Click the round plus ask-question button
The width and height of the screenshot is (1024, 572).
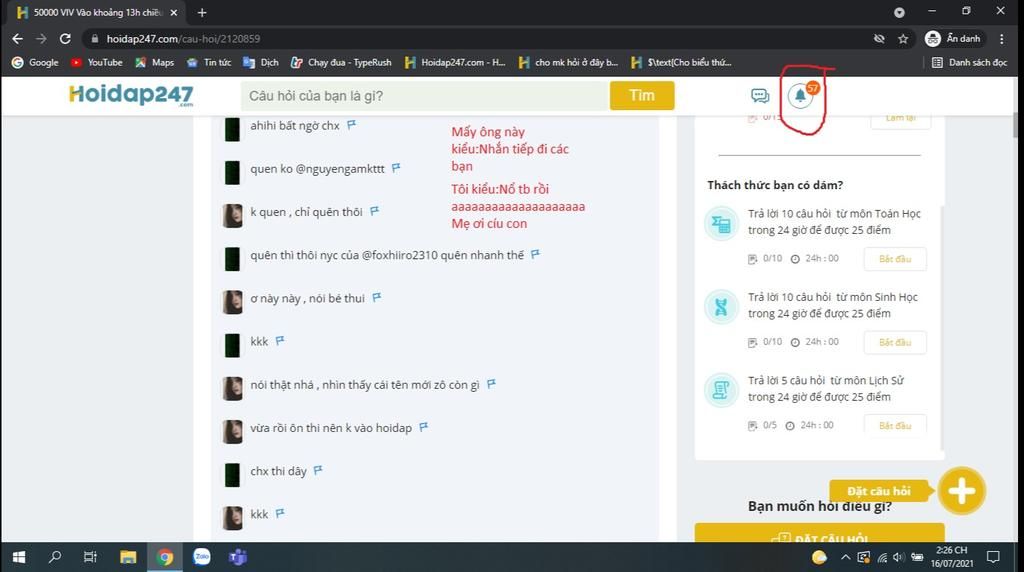[x=961, y=491]
